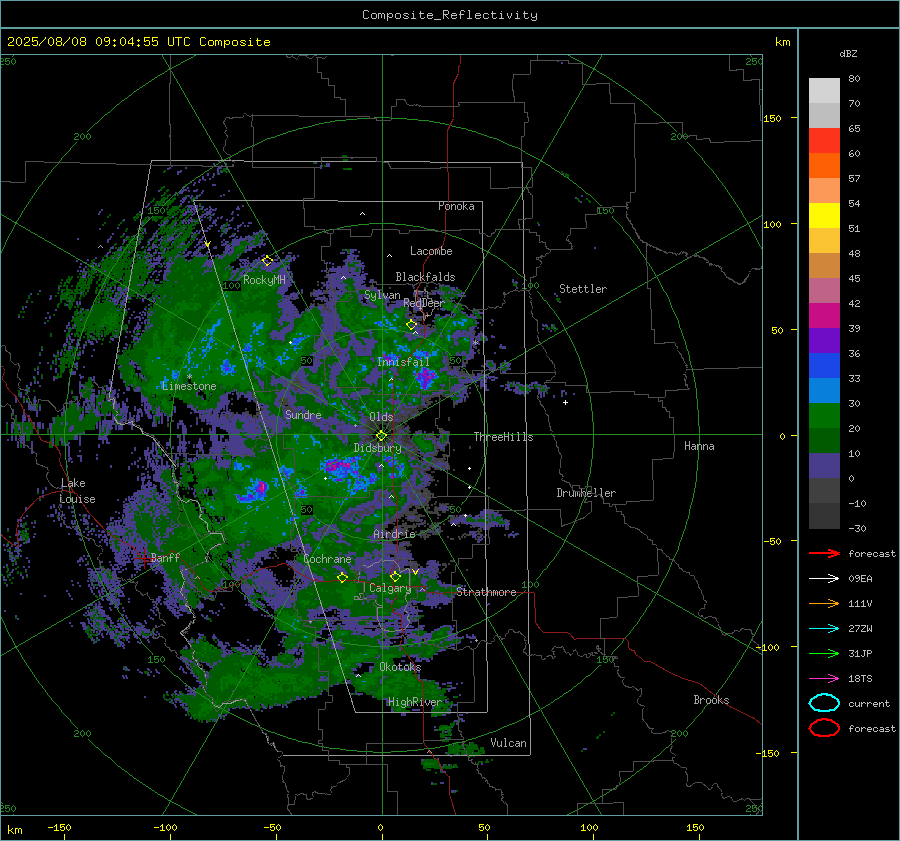Screen dimensions: 900x841
Task: Click the Drumheller city label
Action: (x=586, y=493)
